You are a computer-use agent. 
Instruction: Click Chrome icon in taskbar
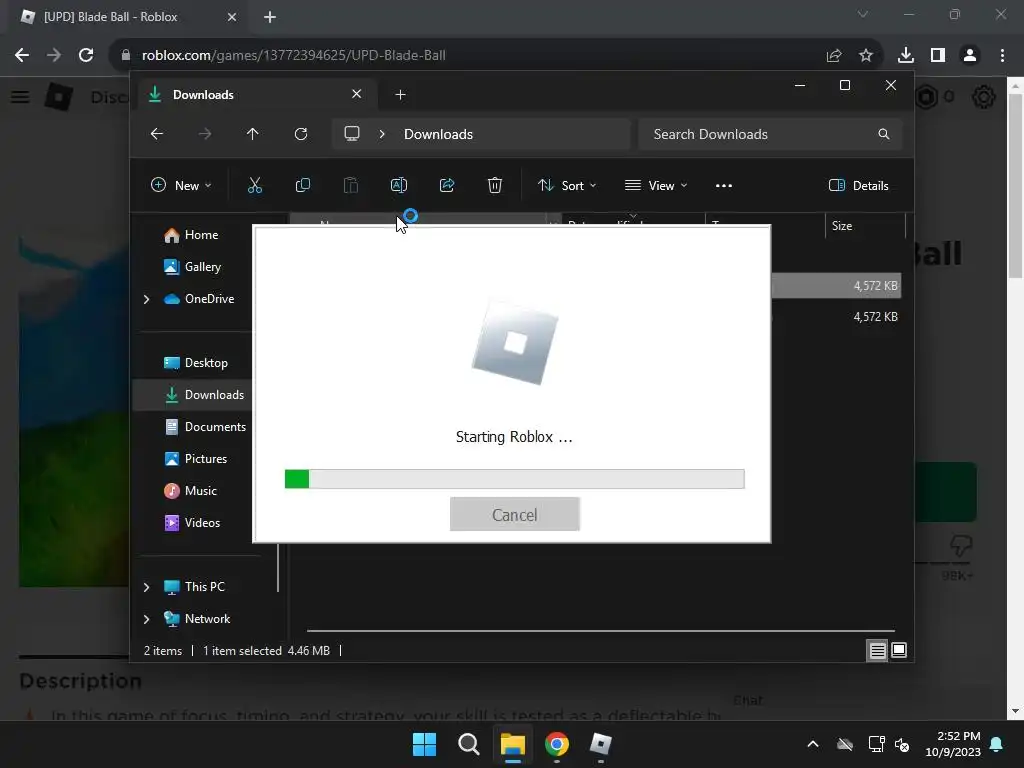coord(557,744)
